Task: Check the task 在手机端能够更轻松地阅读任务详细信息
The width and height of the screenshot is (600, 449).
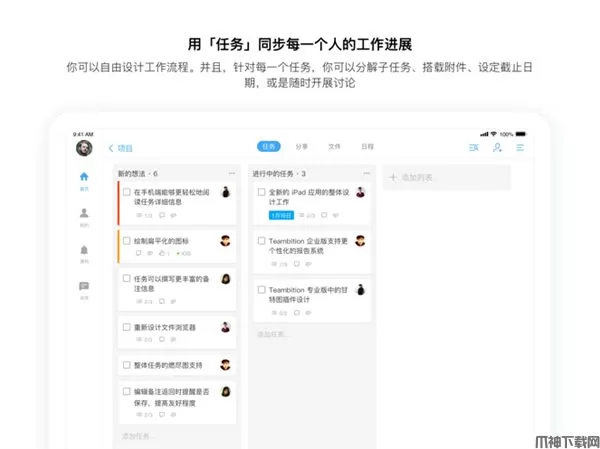Action: 127,192
